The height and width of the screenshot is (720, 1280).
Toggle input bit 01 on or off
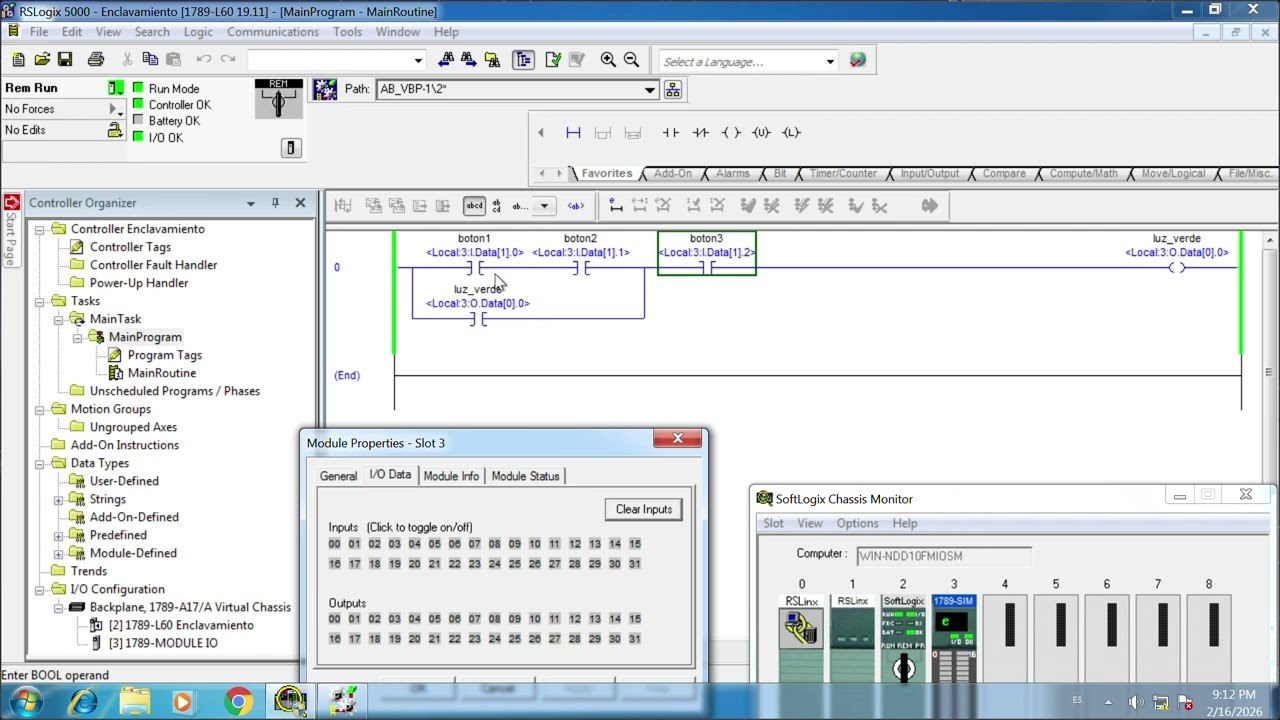[354, 544]
